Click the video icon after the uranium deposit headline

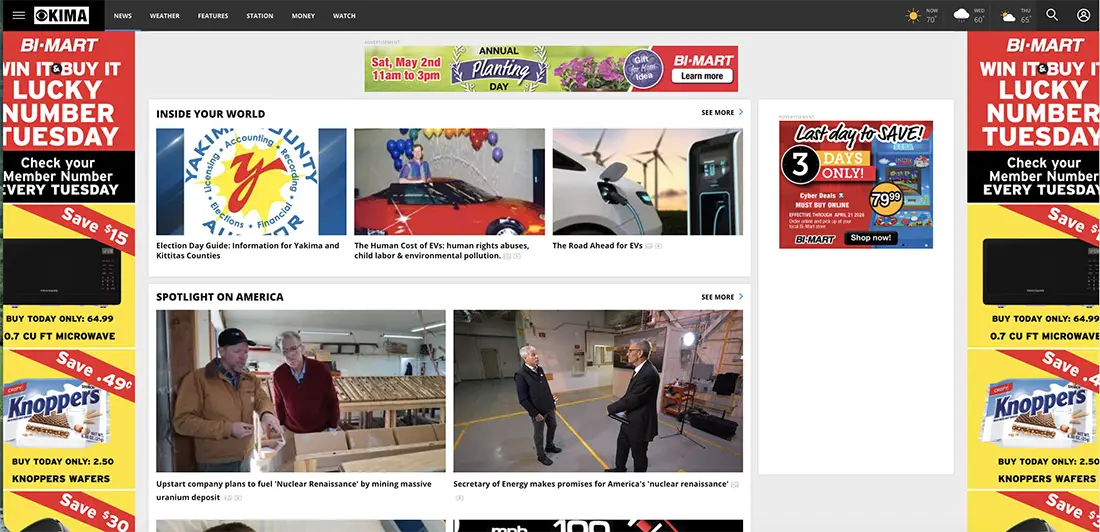(238, 498)
